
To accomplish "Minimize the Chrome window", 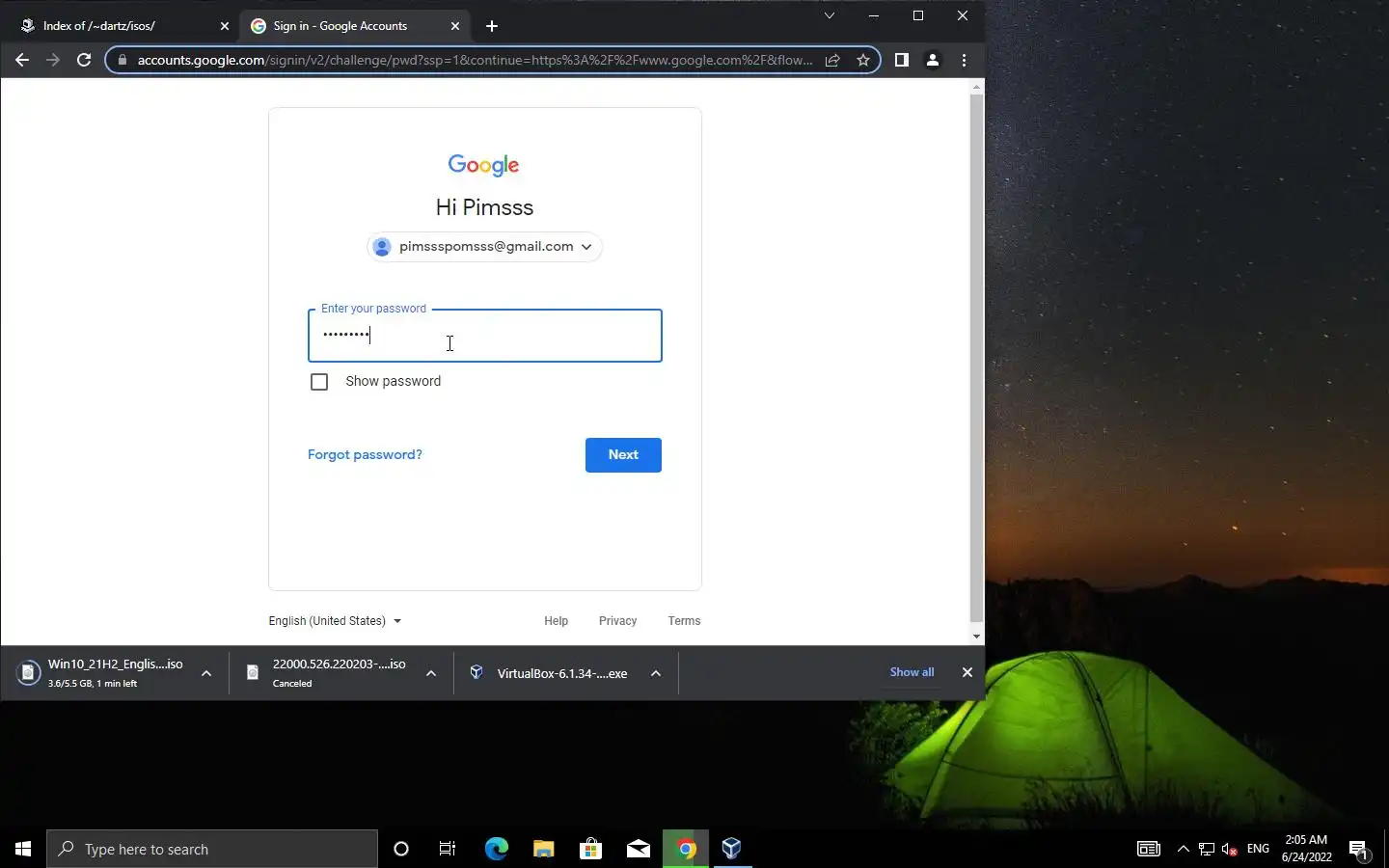I will (873, 15).
